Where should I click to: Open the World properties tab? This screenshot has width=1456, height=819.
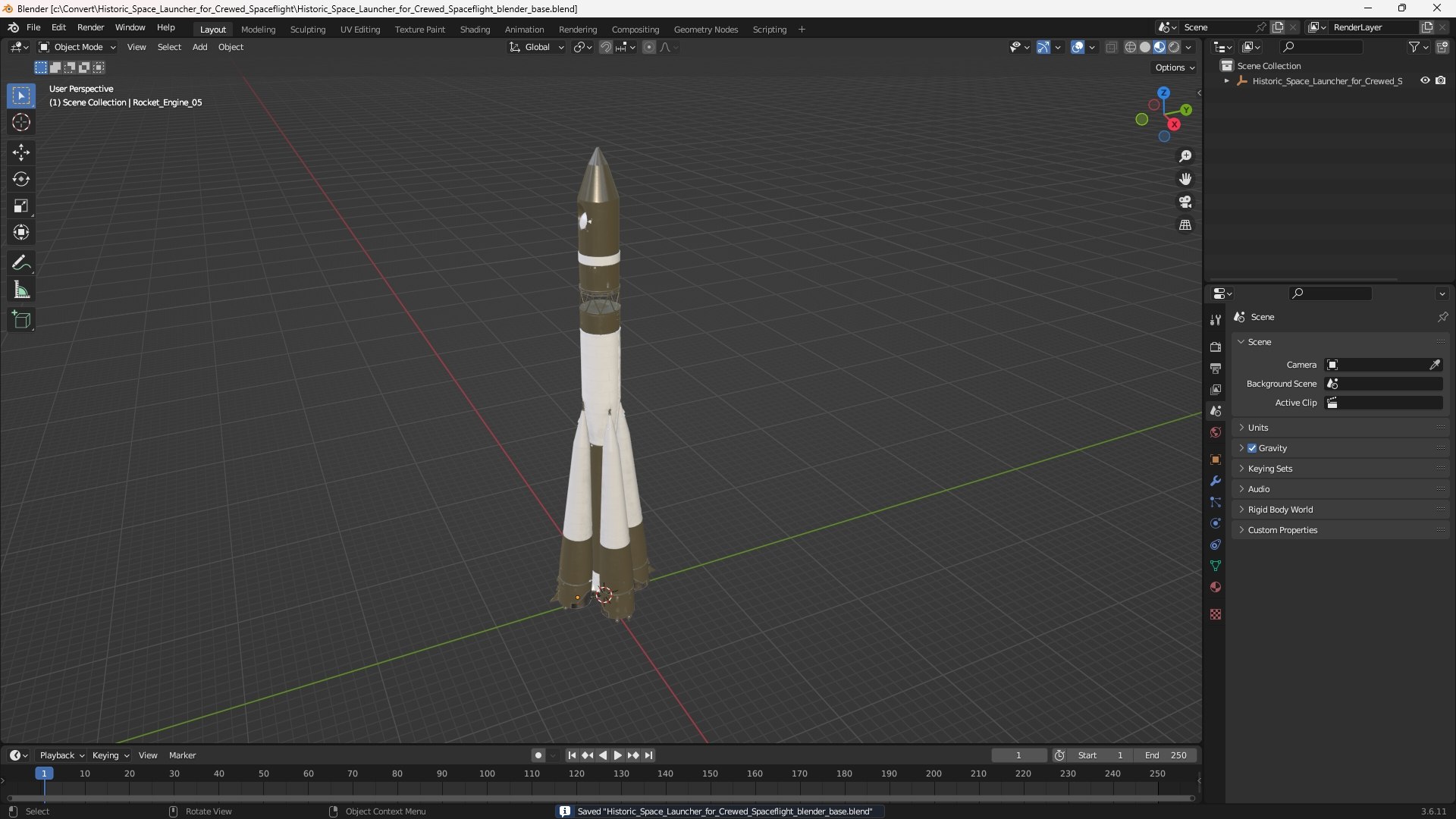pyautogui.click(x=1216, y=432)
